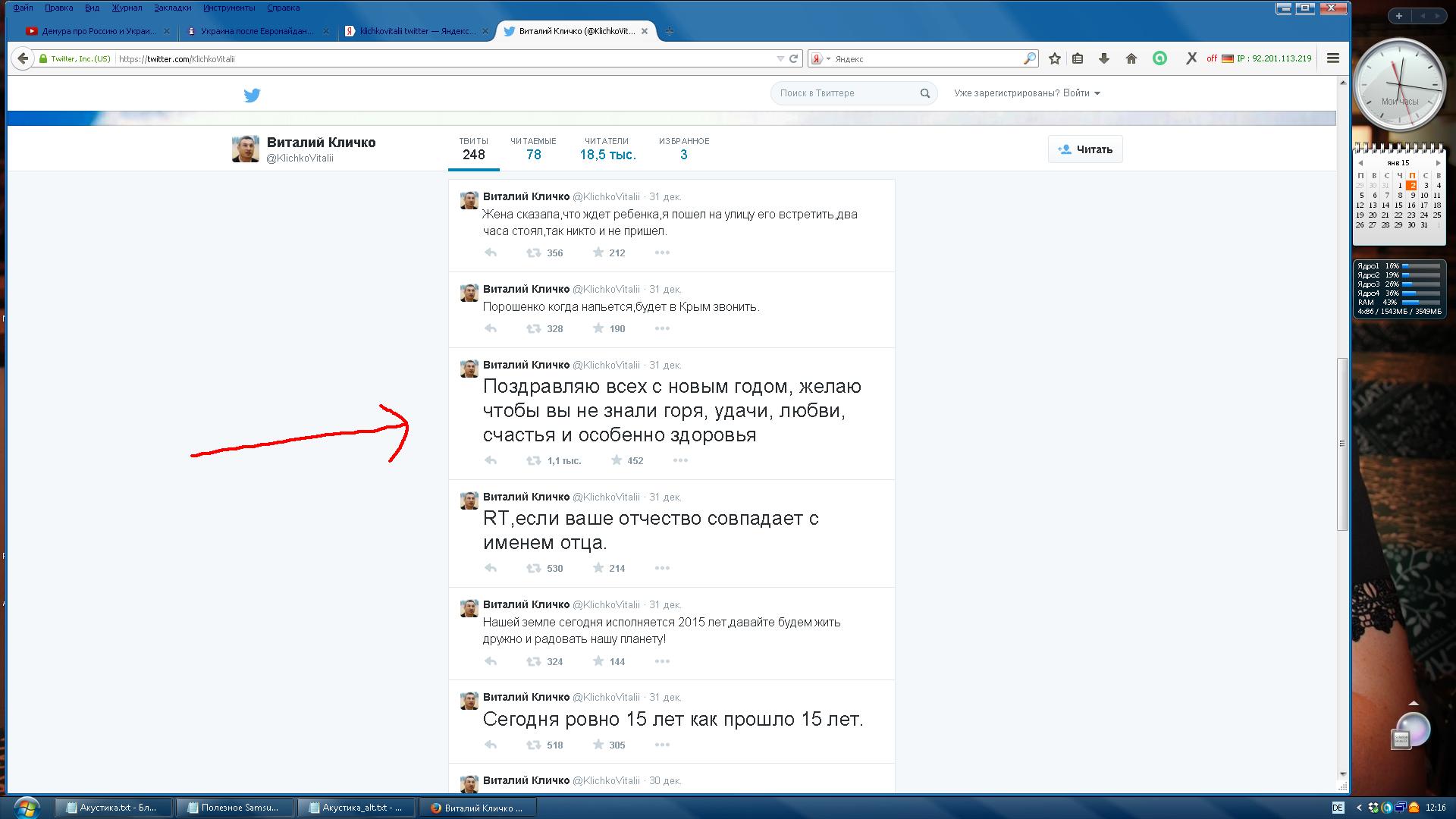Reload the page with refresh icon
Screen dimensions: 1456x819
tap(794, 58)
